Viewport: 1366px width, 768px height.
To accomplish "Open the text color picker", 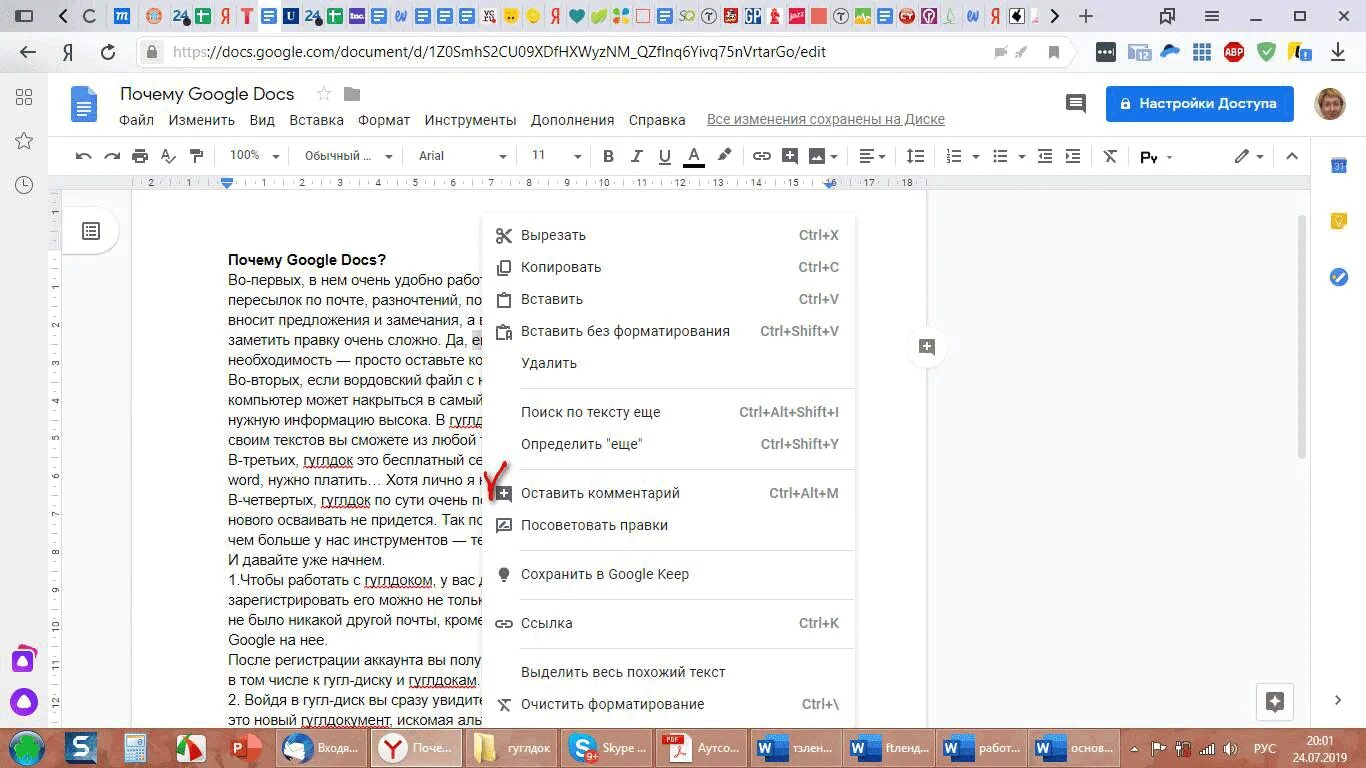I will click(x=694, y=156).
